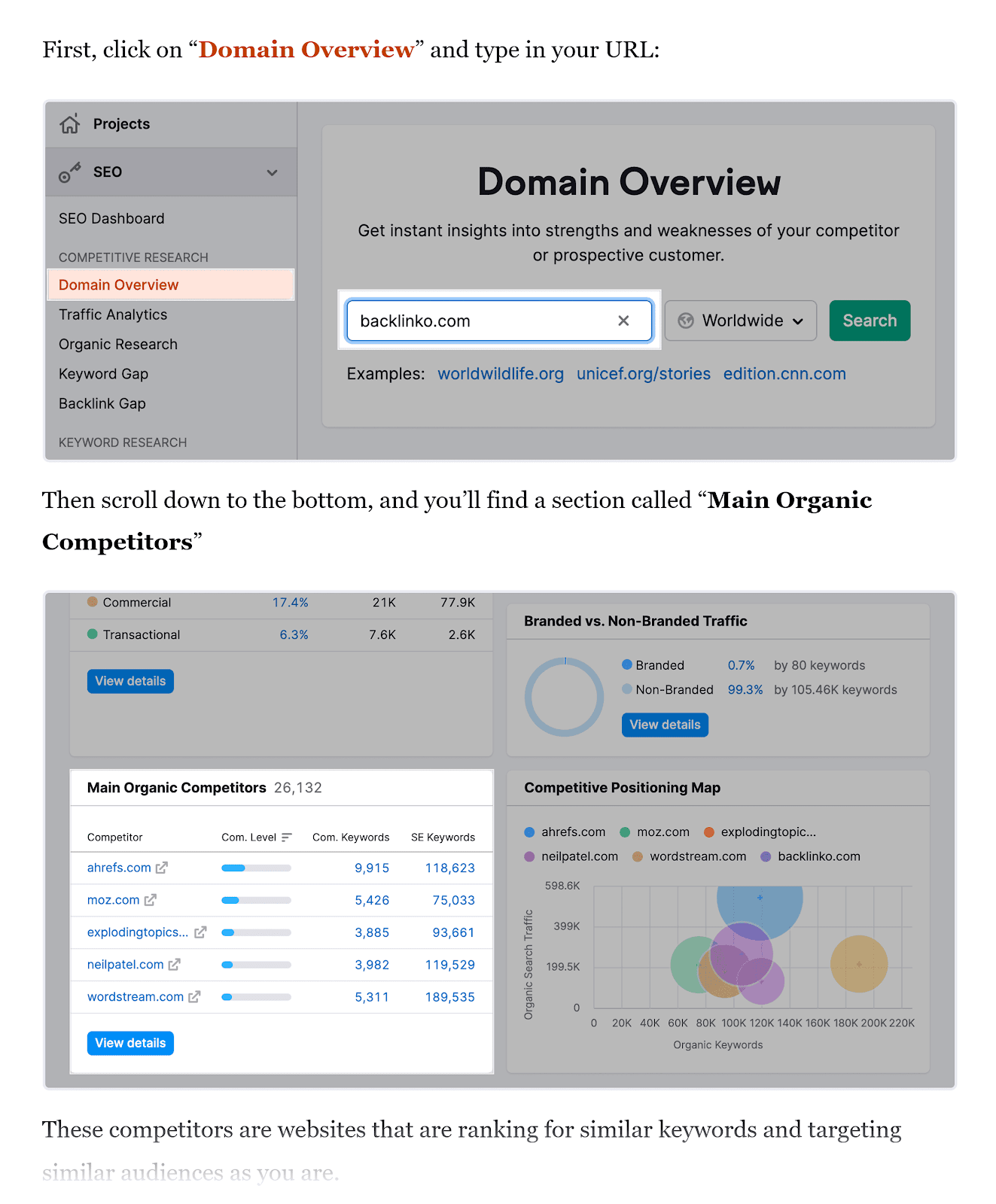
Task: Click the ahrefs.com SE keywords value 118,623
Action: point(450,868)
